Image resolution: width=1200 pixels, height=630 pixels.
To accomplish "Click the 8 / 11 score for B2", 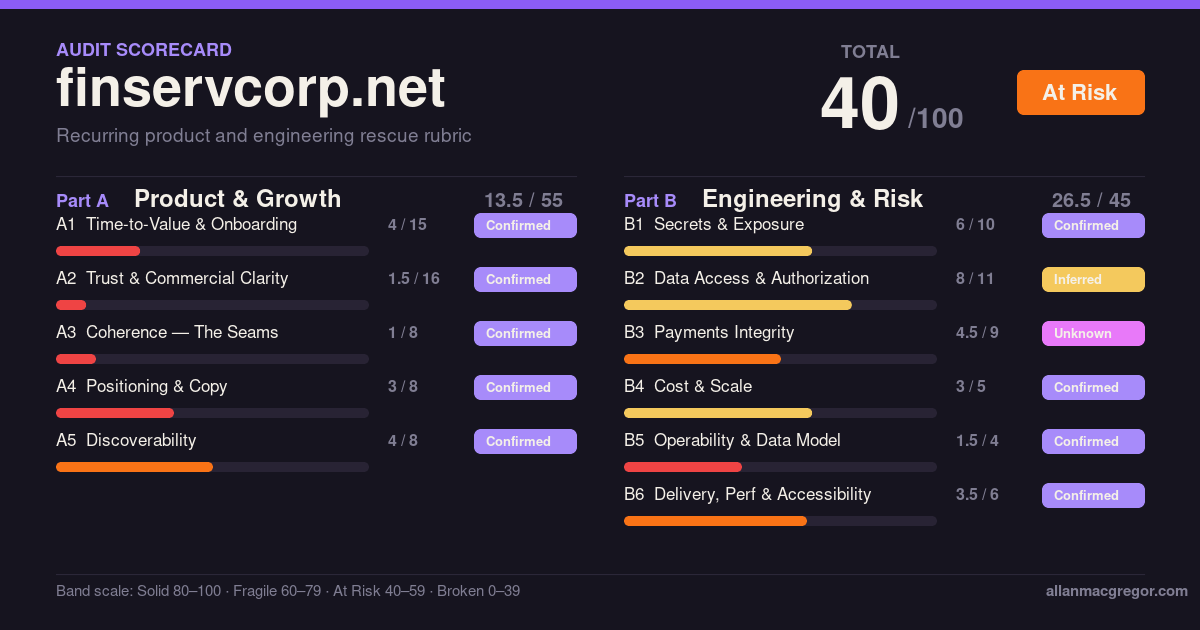I will coord(975,279).
